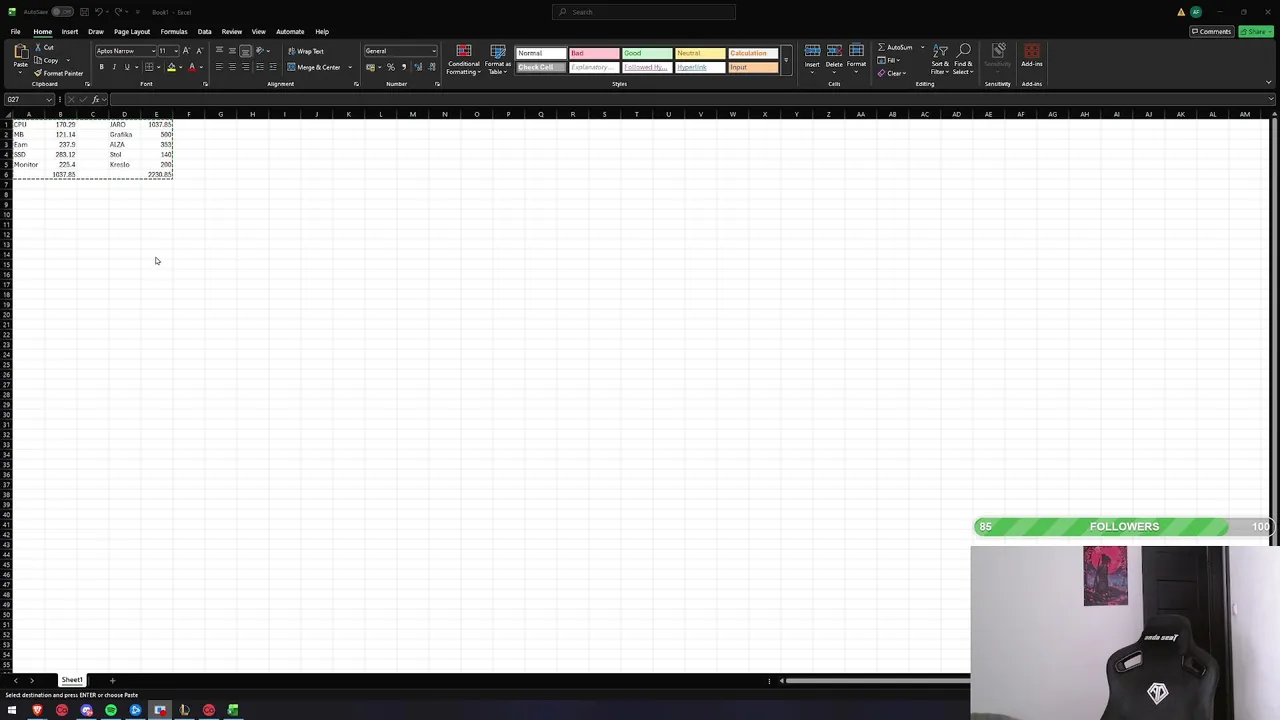Activate the Format Painter
The width and height of the screenshot is (1280, 720).
(59, 73)
